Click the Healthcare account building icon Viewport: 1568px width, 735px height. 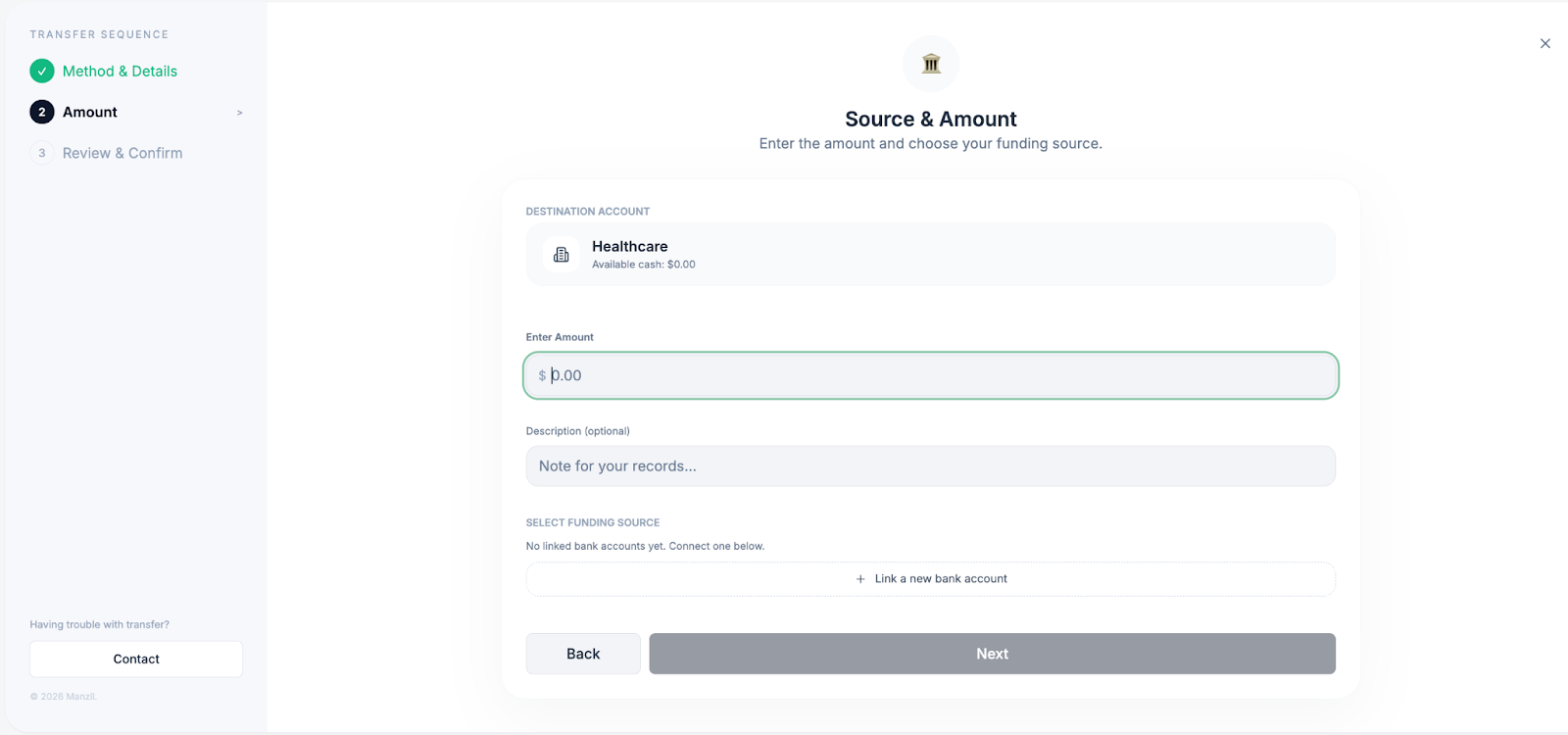[x=562, y=255]
